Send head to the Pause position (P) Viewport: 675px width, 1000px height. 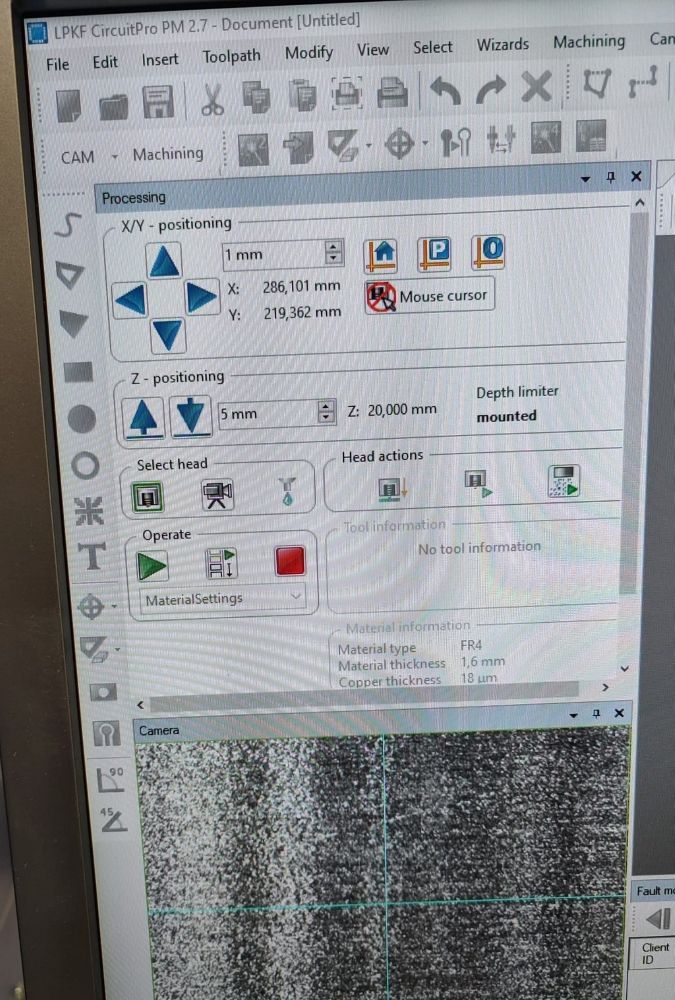[x=435, y=253]
